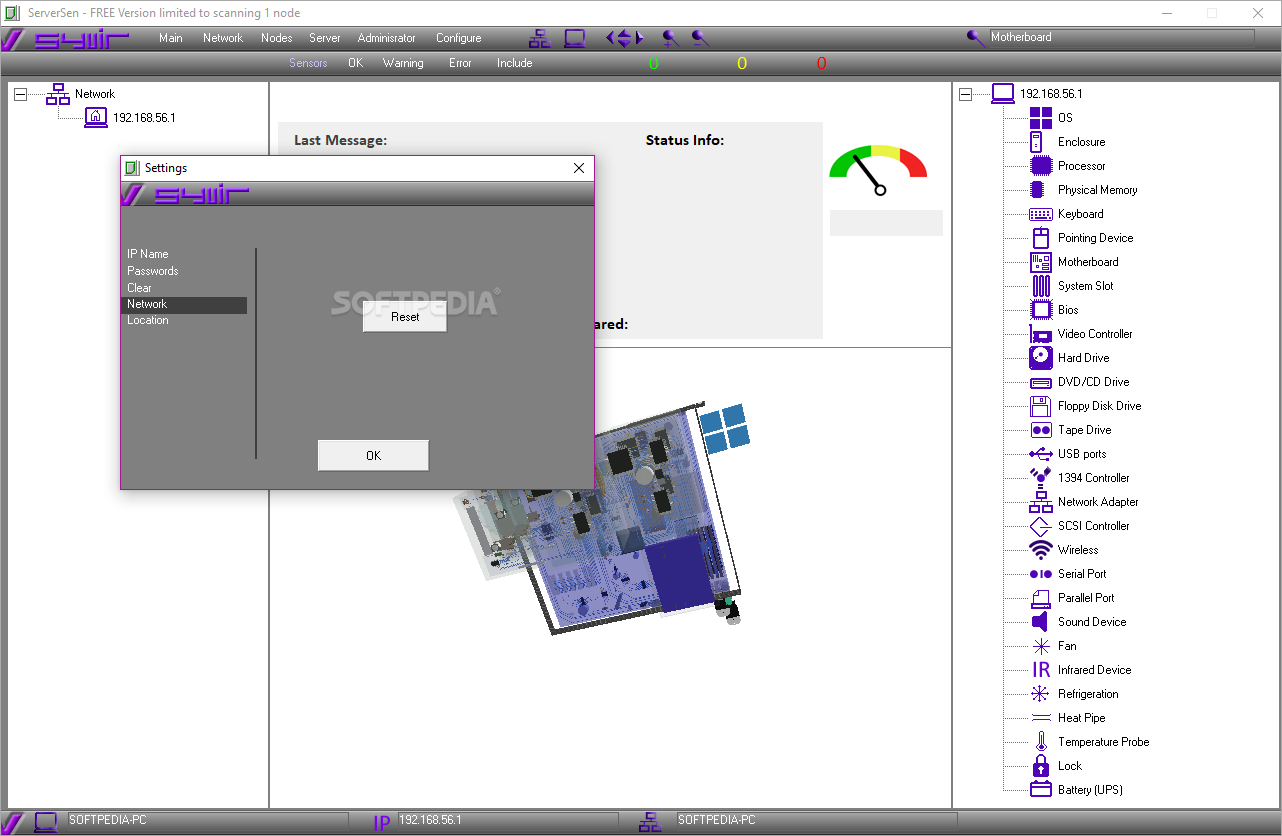This screenshot has height=836, width=1282.
Task: Select the Infrared Device item
Action: (x=1094, y=670)
